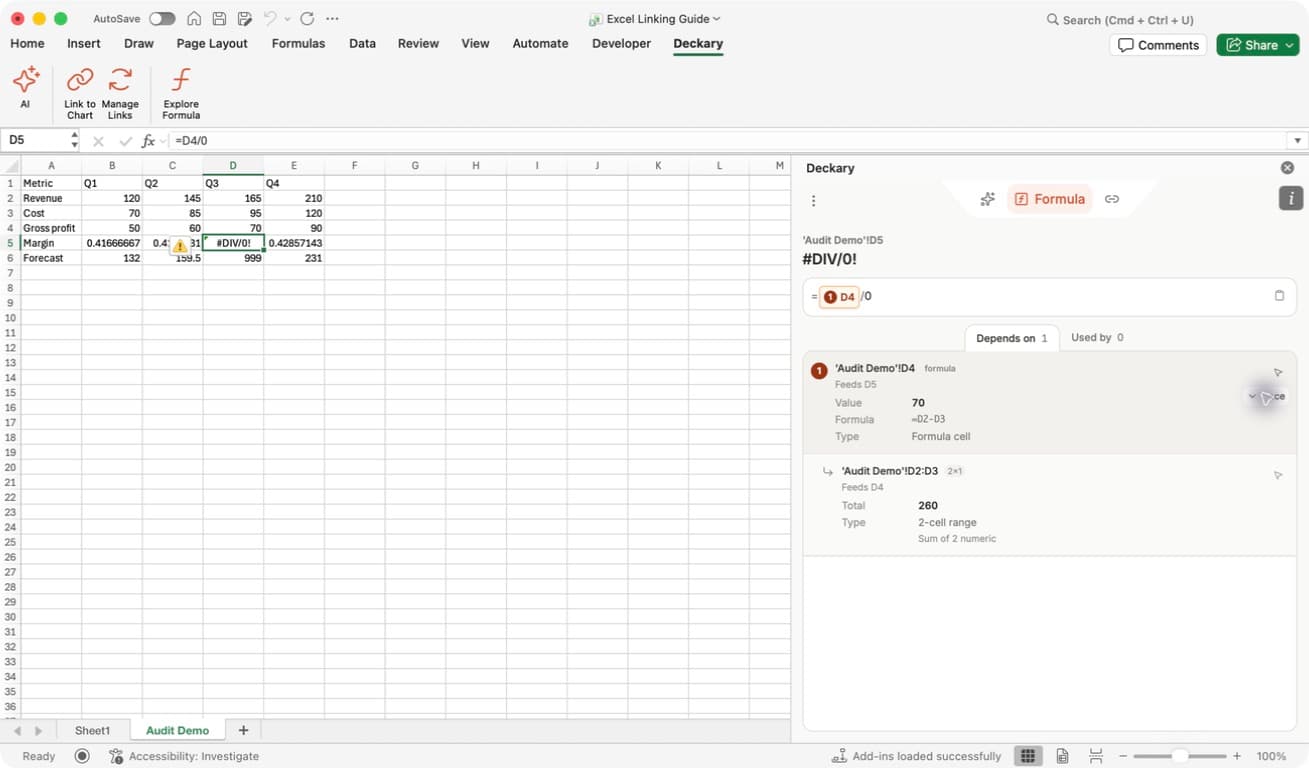Open the three-dot menu in Deckary panel
This screenshot has width=1309, height=768.
(813, 201)
